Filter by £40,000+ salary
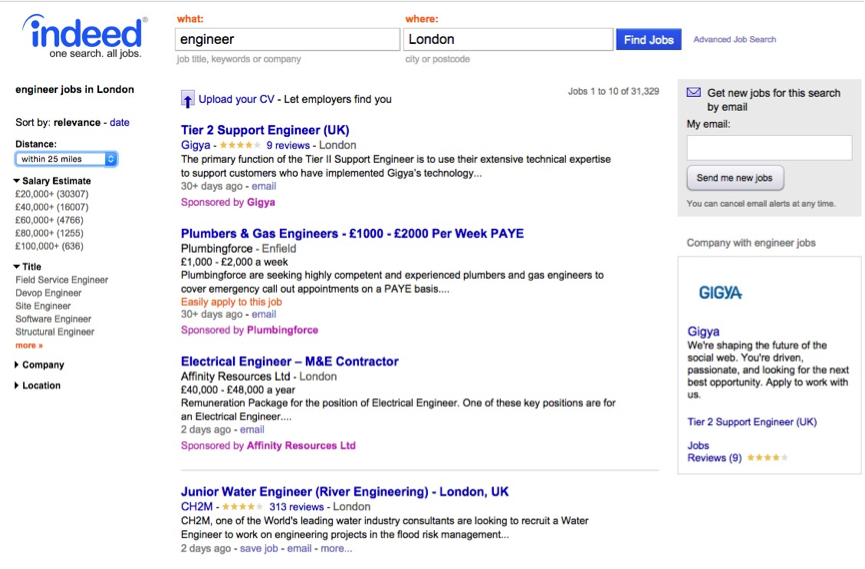This screenshot has width=865, height=569. (x=52, y=207)
